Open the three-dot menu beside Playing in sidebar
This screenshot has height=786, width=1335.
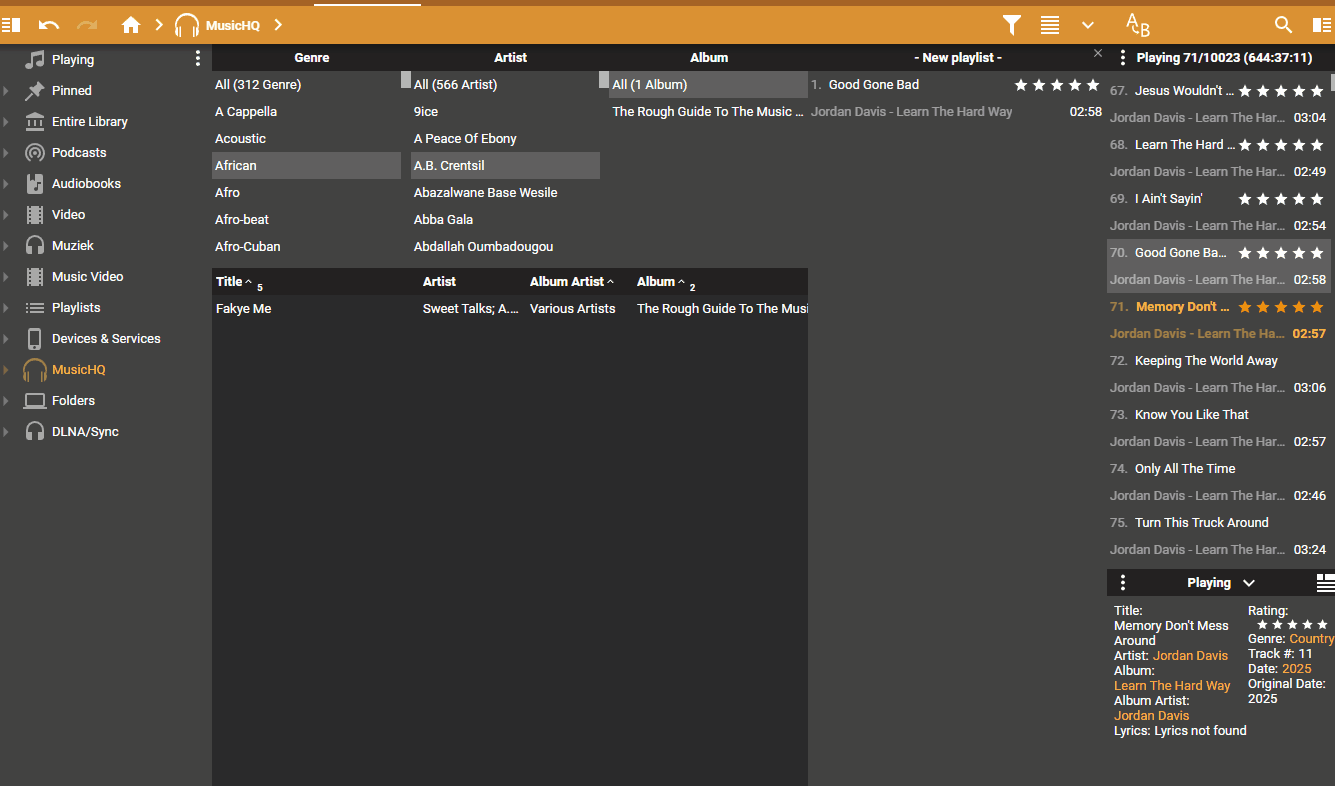tap(197, 59)
